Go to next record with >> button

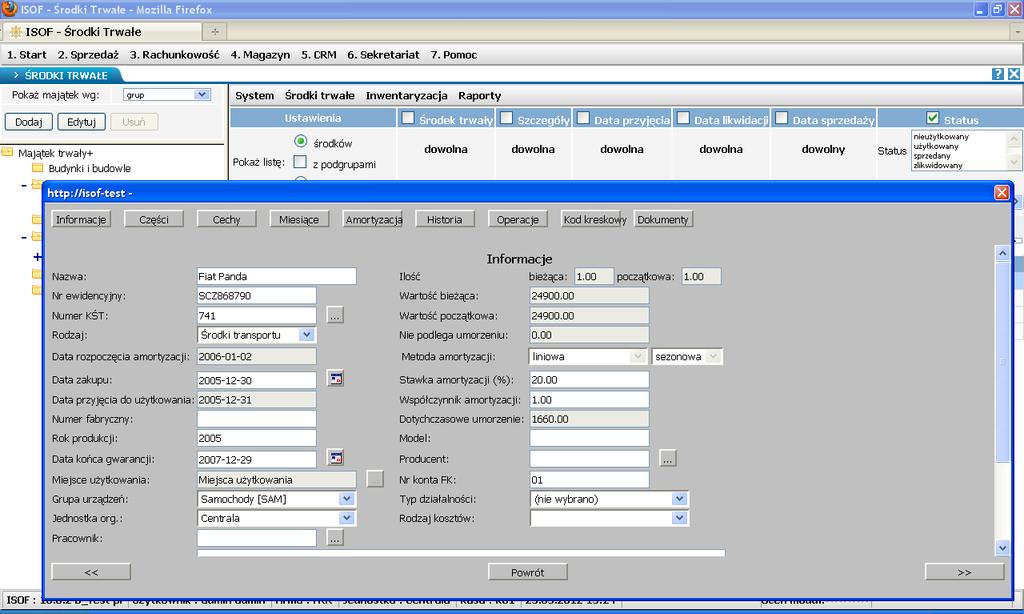coord(965,572)
